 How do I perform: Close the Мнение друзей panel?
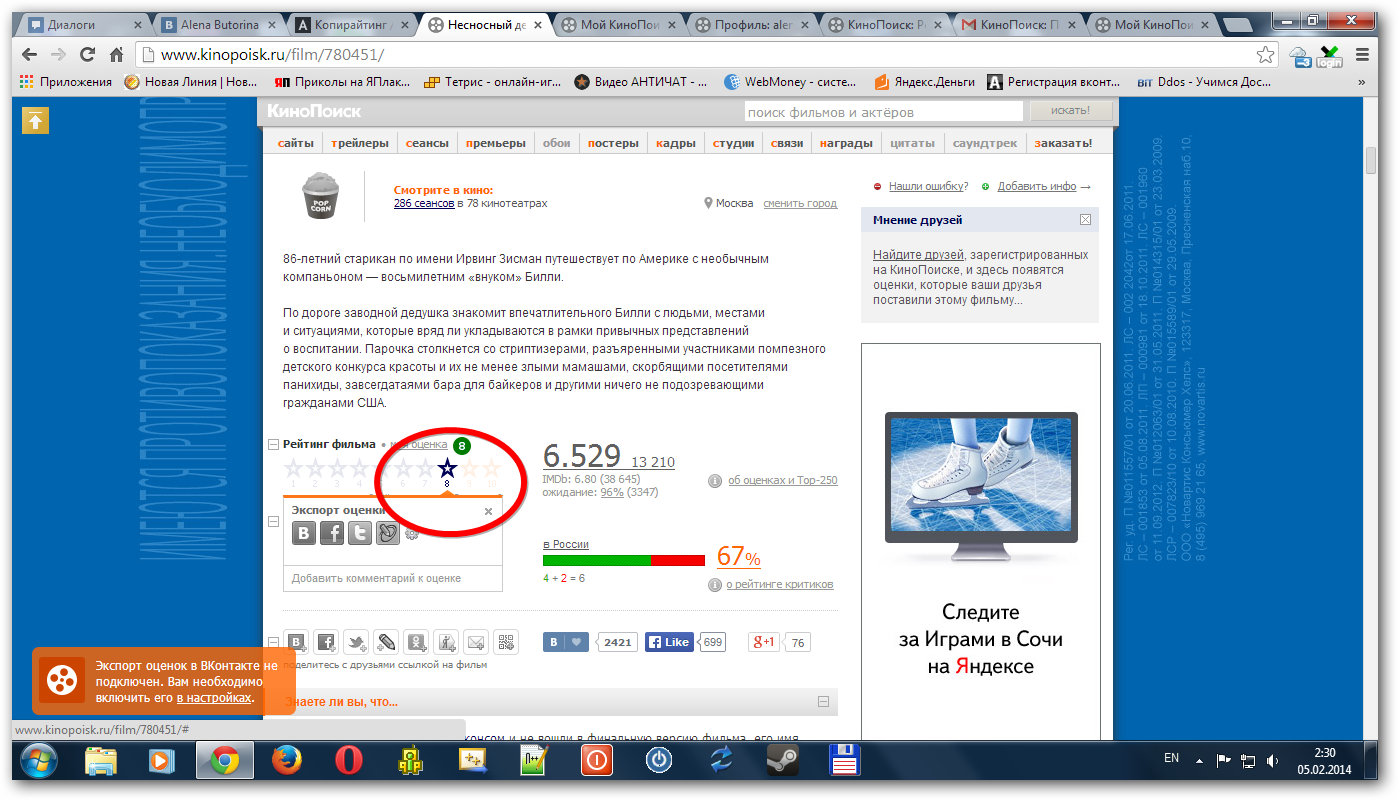1085,220
